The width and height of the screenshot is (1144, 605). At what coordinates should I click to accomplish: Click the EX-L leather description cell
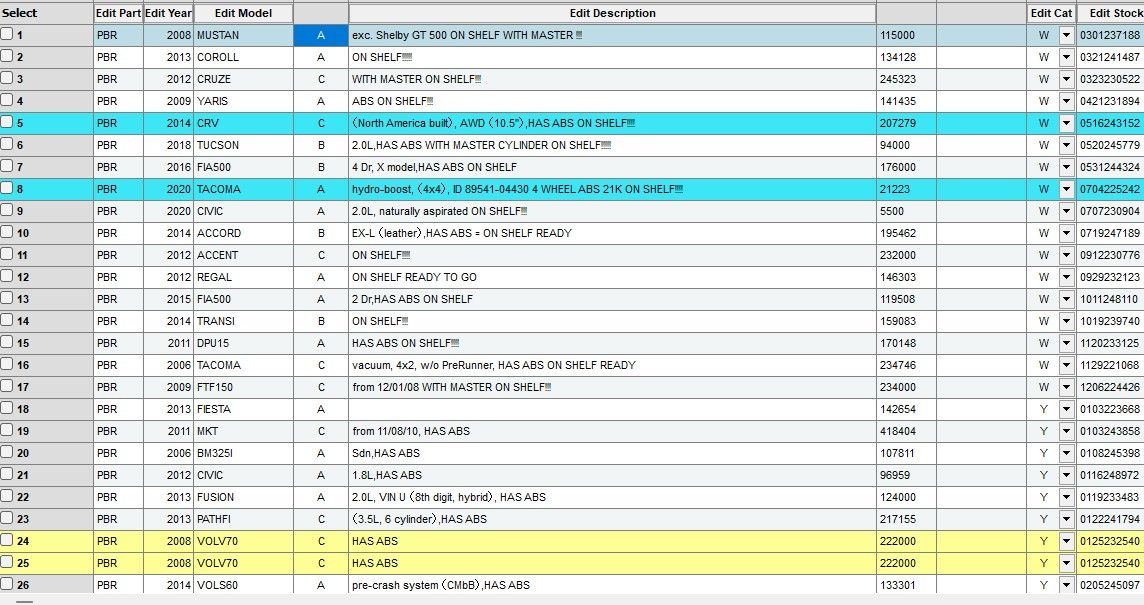pos(612,233)
